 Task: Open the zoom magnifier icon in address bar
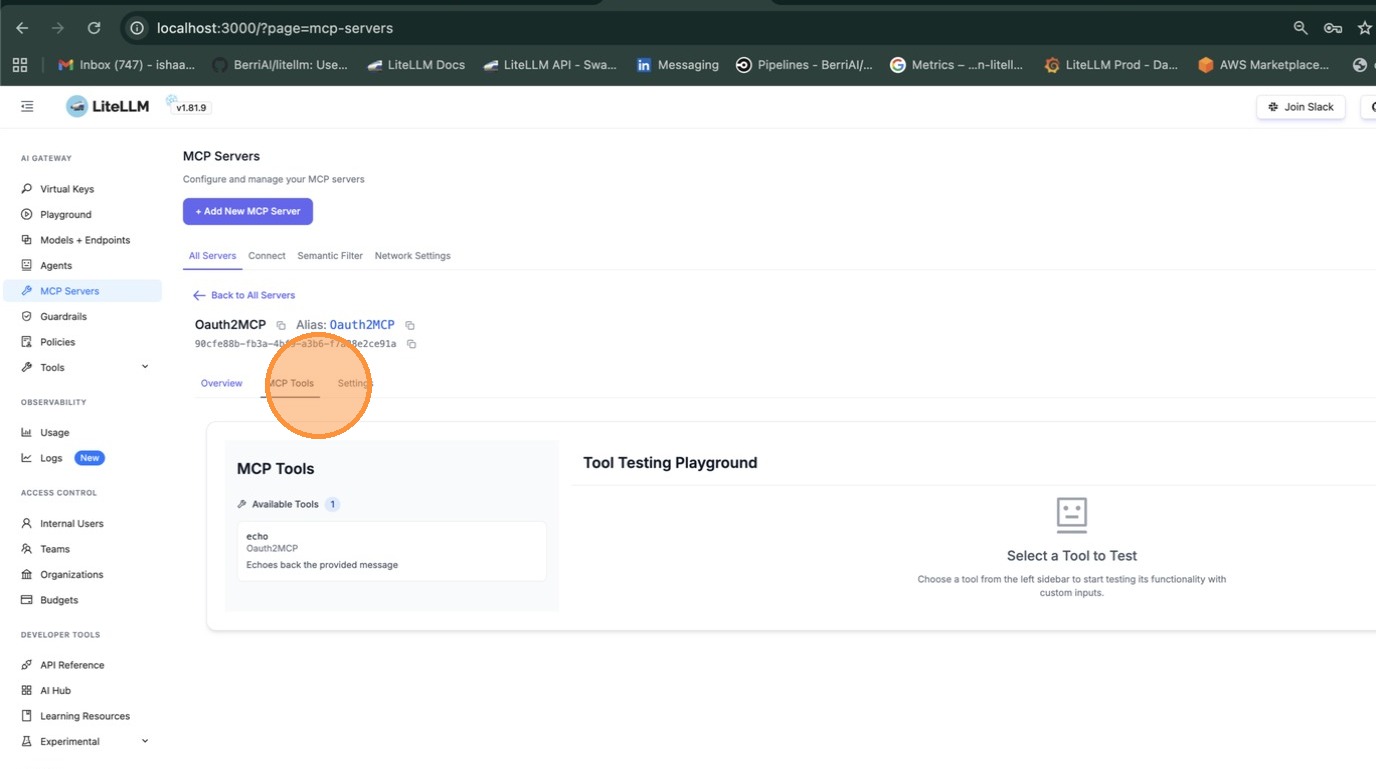(1300, 28)
